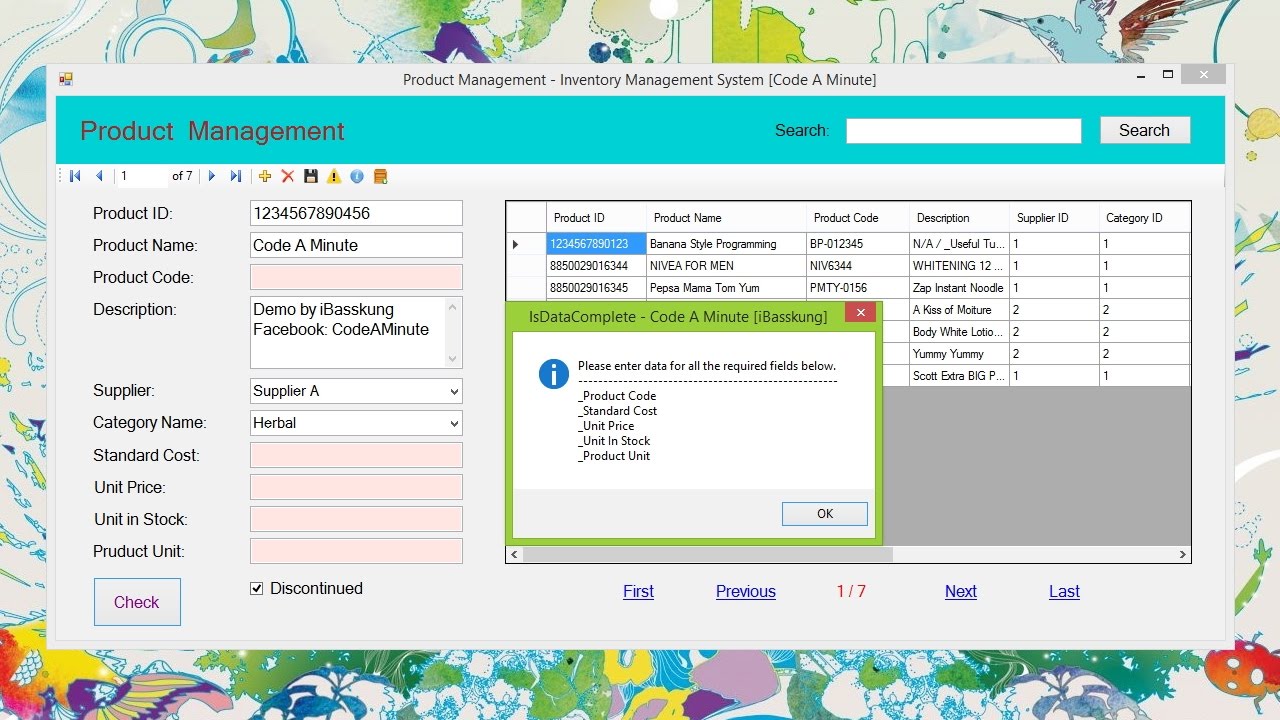
Task: Sort by Product Name column header
Action: tap(726, 218)
